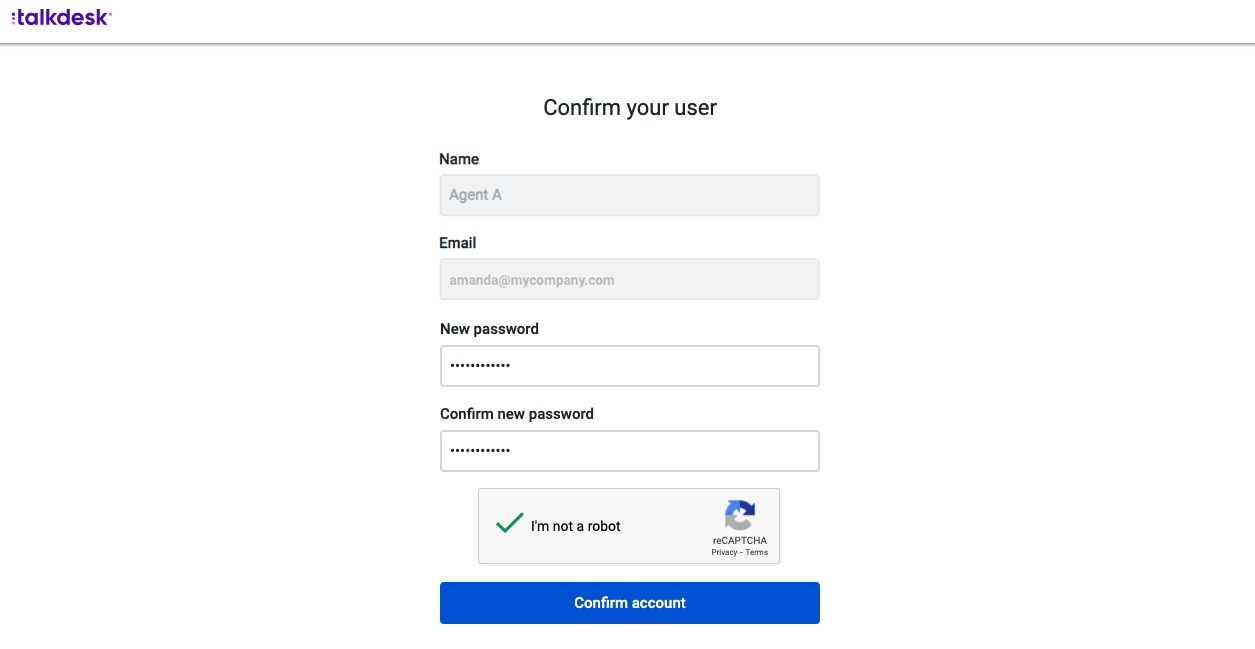Focus the New password input field
1255x649 pixels.
pos(630,366)
